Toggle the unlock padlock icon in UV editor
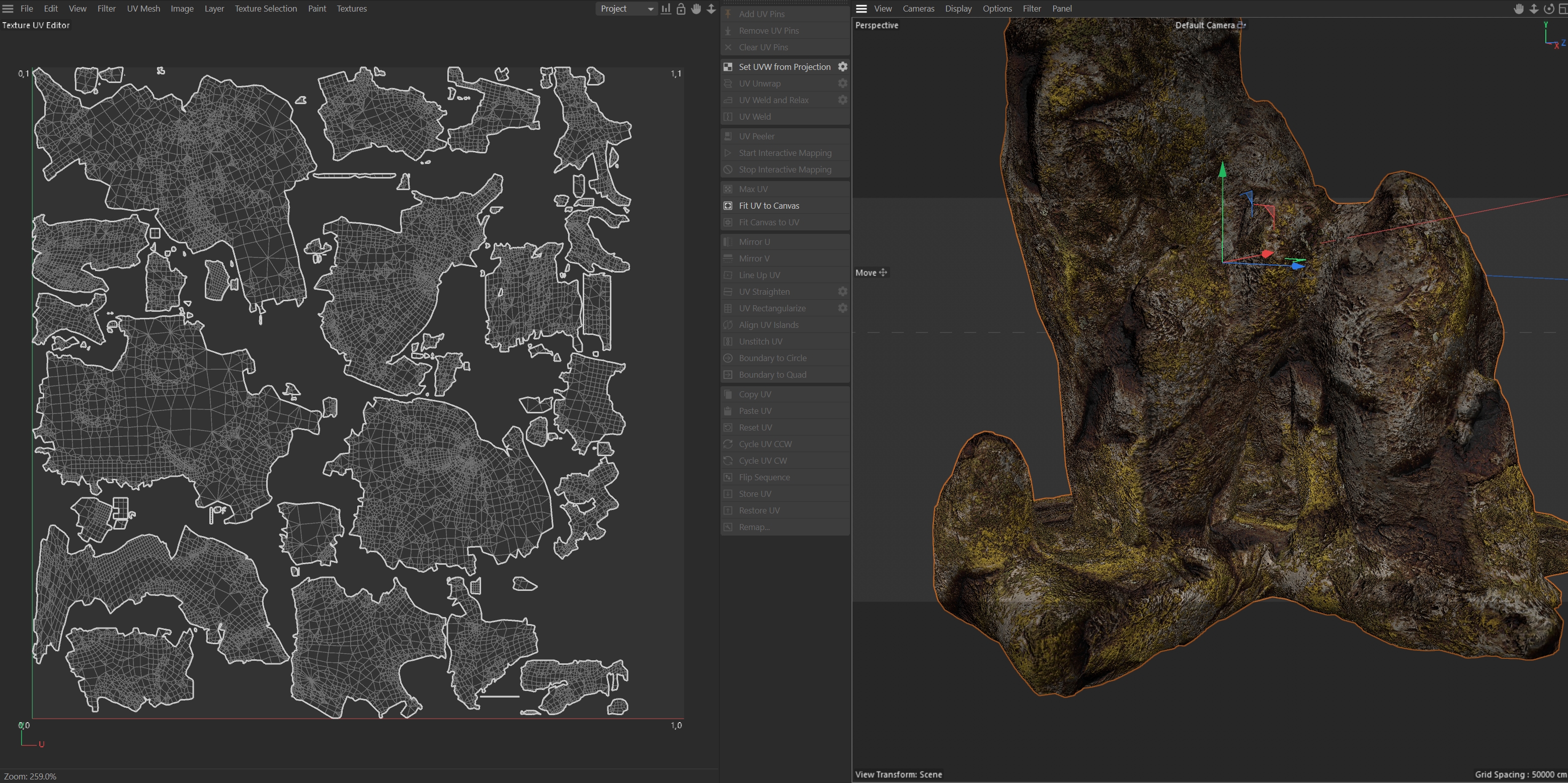Viewport: 1568px width, 783px height. [681, 9]
